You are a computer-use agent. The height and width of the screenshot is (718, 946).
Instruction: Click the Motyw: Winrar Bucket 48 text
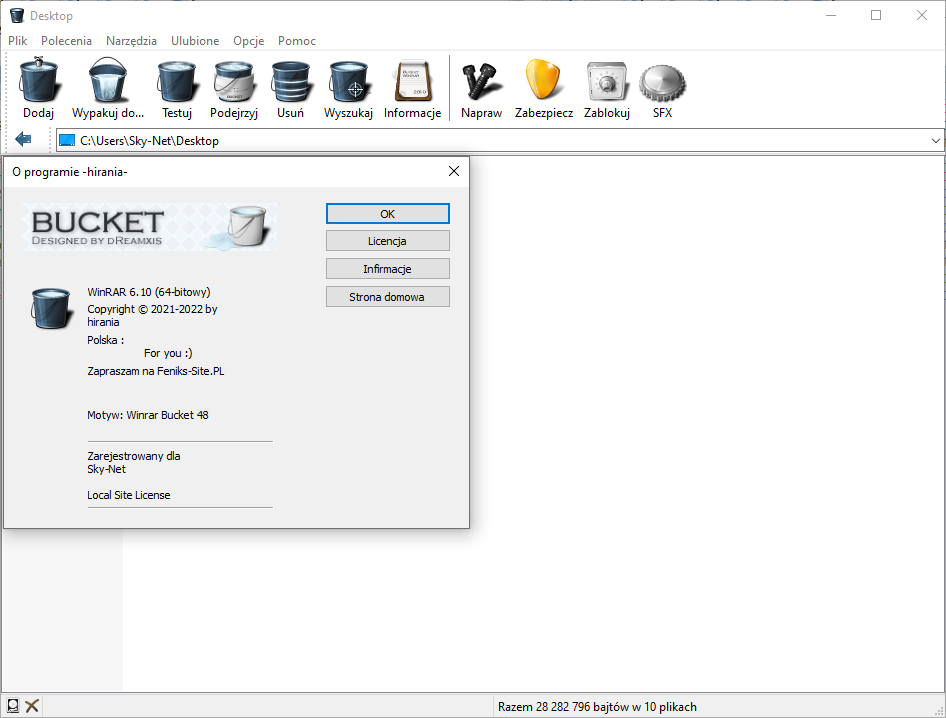tap(148, 415)
